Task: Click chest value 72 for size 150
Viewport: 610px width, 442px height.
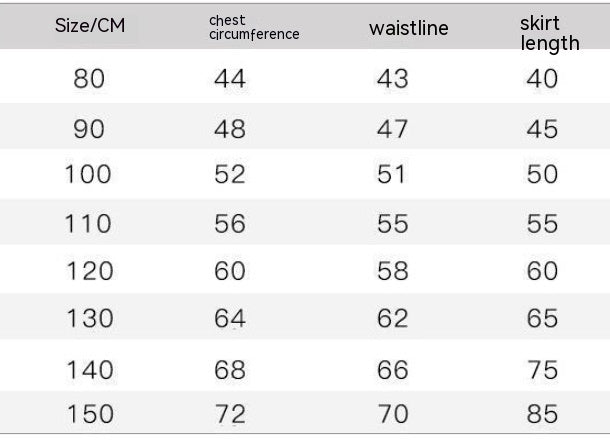Action: (229, 413)
